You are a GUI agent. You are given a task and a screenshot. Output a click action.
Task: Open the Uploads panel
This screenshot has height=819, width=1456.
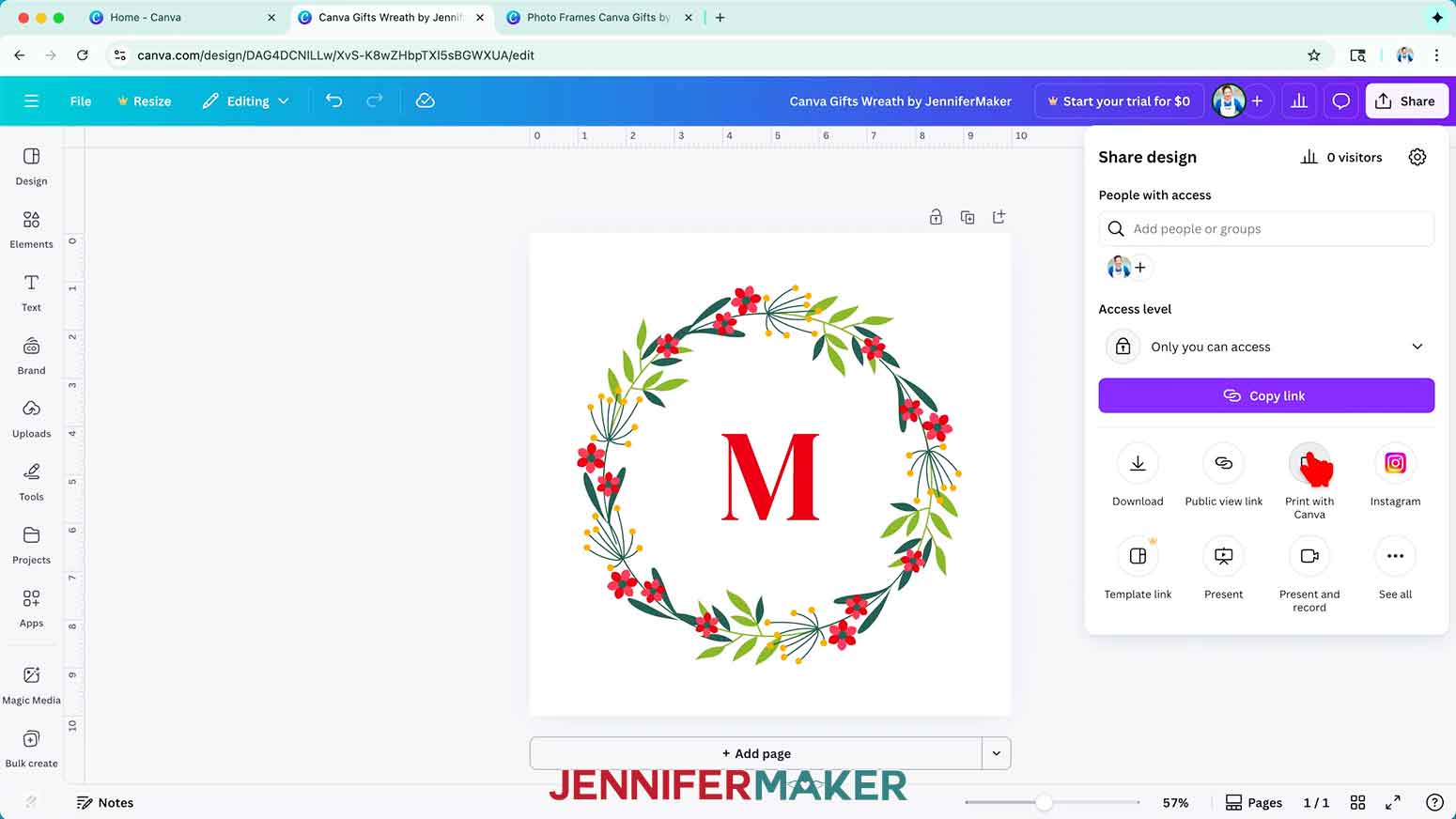31,418
